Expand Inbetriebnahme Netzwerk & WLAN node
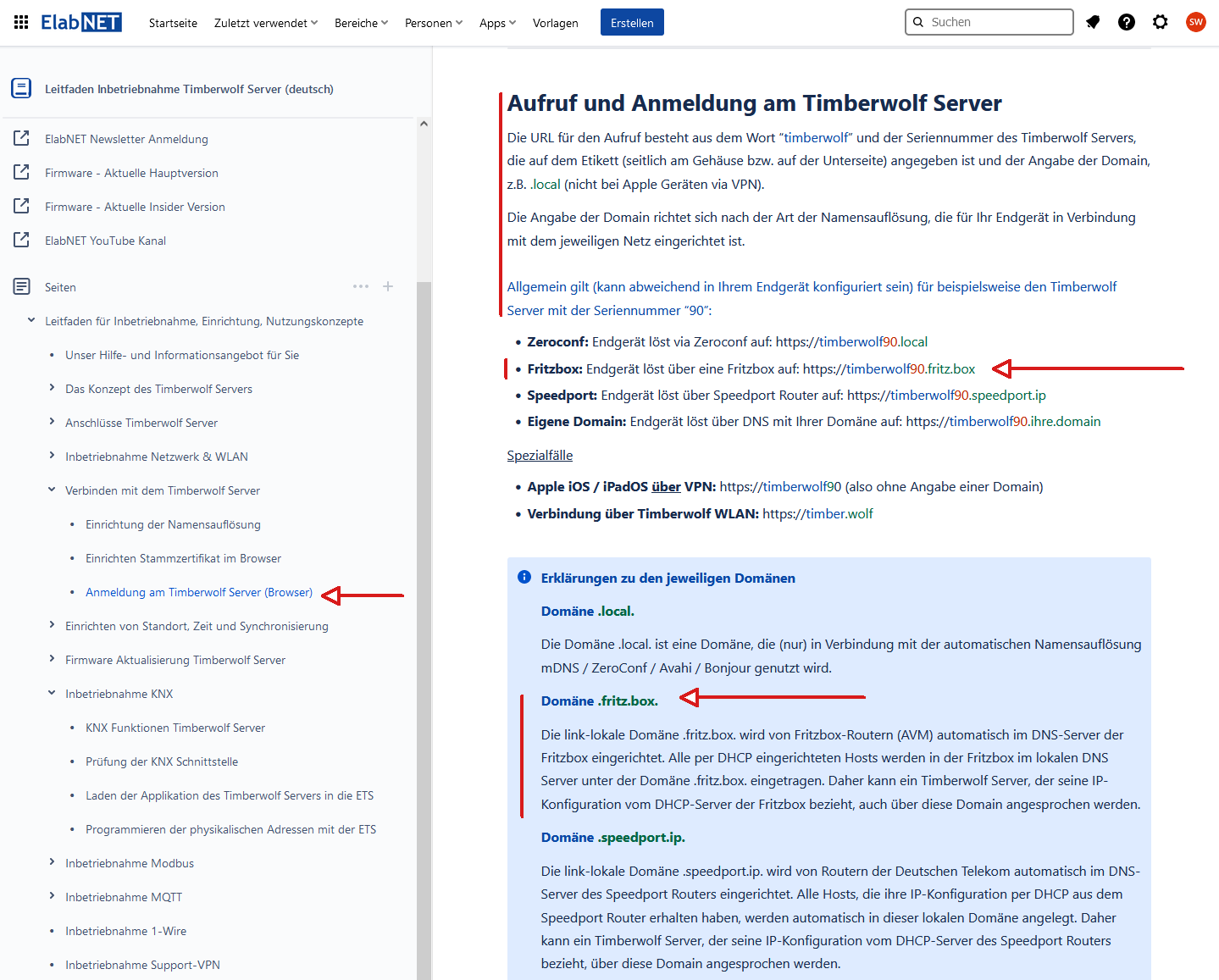The width and height of the screenshot is (1219, 980). 52,456
